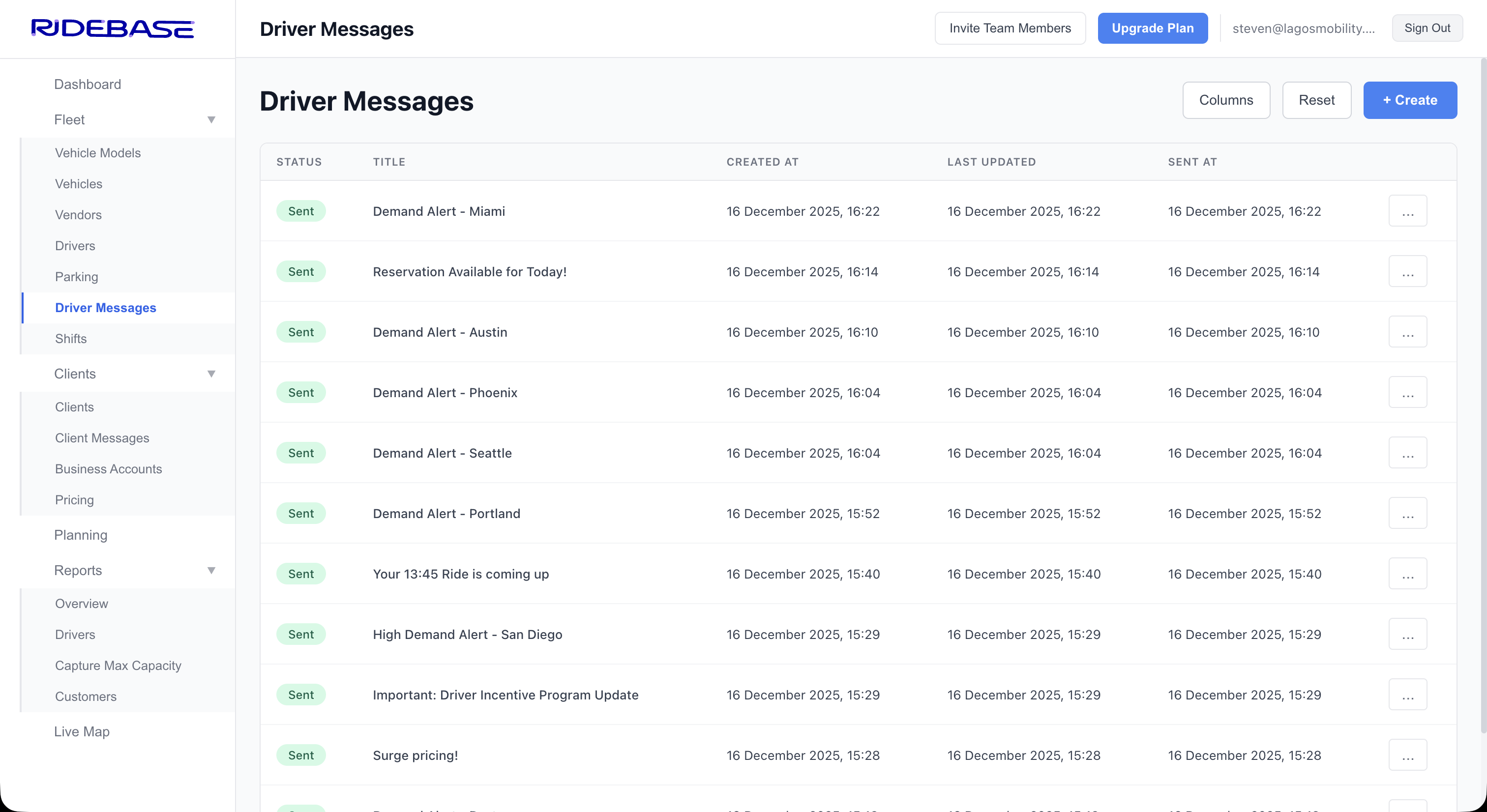
Task: Open ellipsis menu for Demand Alert - Portland
Action: 1407,514
